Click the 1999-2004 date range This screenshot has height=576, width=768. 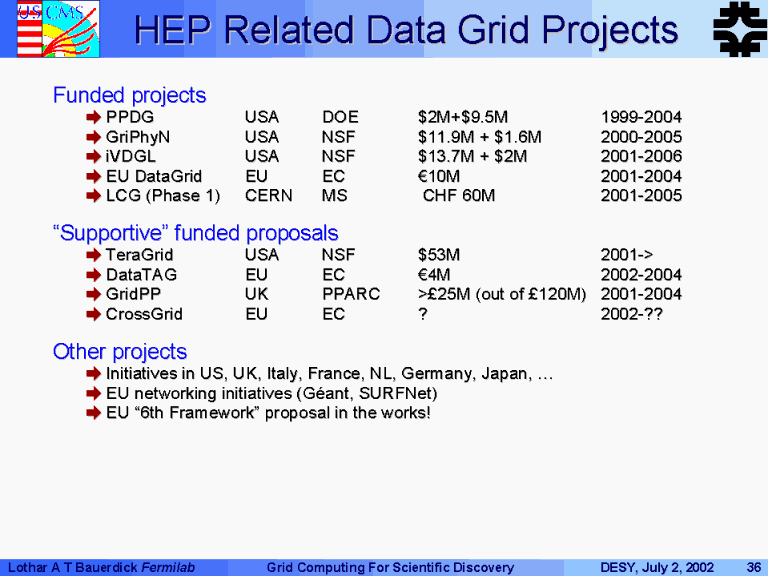point(641,117)
